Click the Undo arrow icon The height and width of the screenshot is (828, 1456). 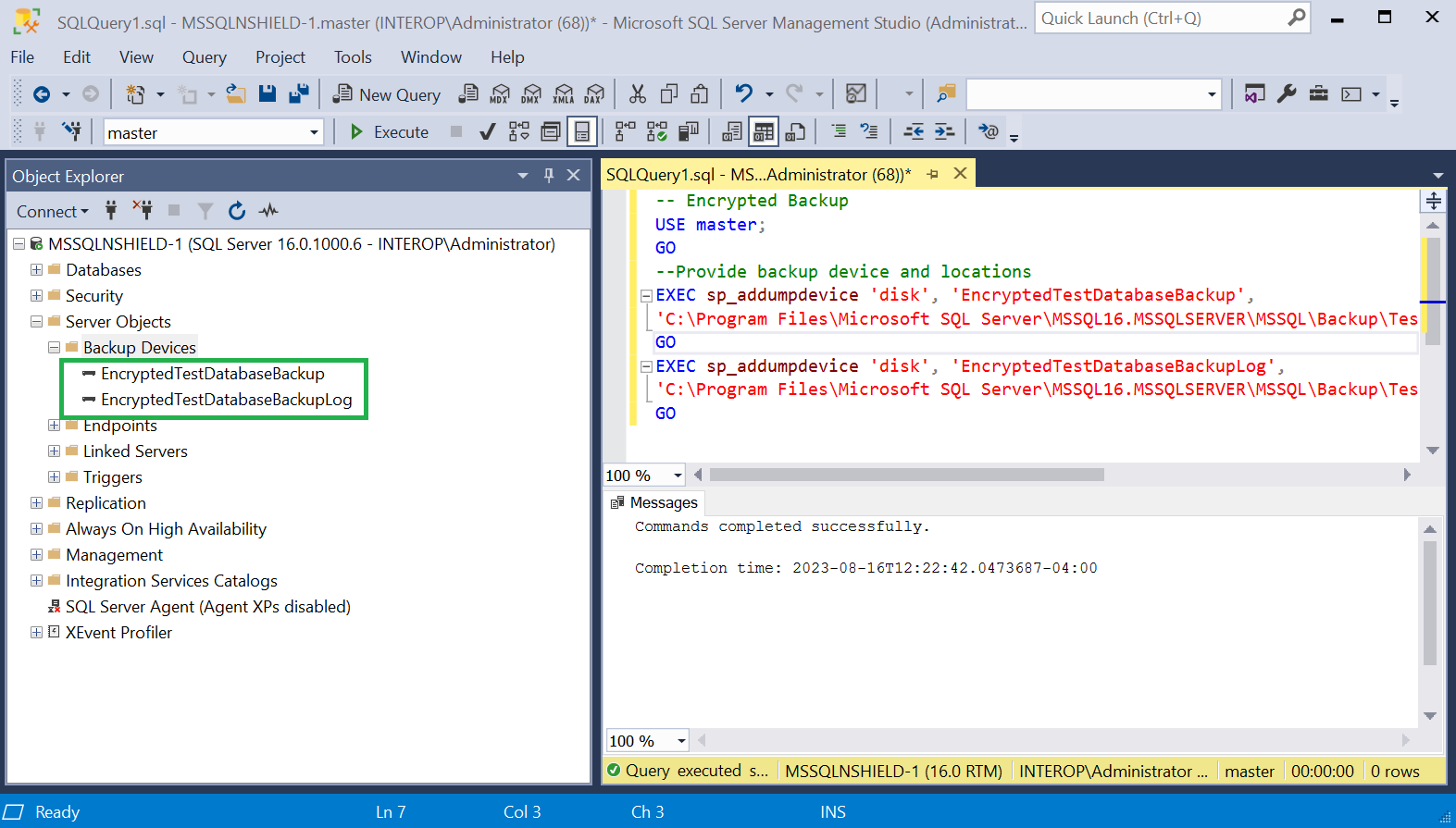743,93
